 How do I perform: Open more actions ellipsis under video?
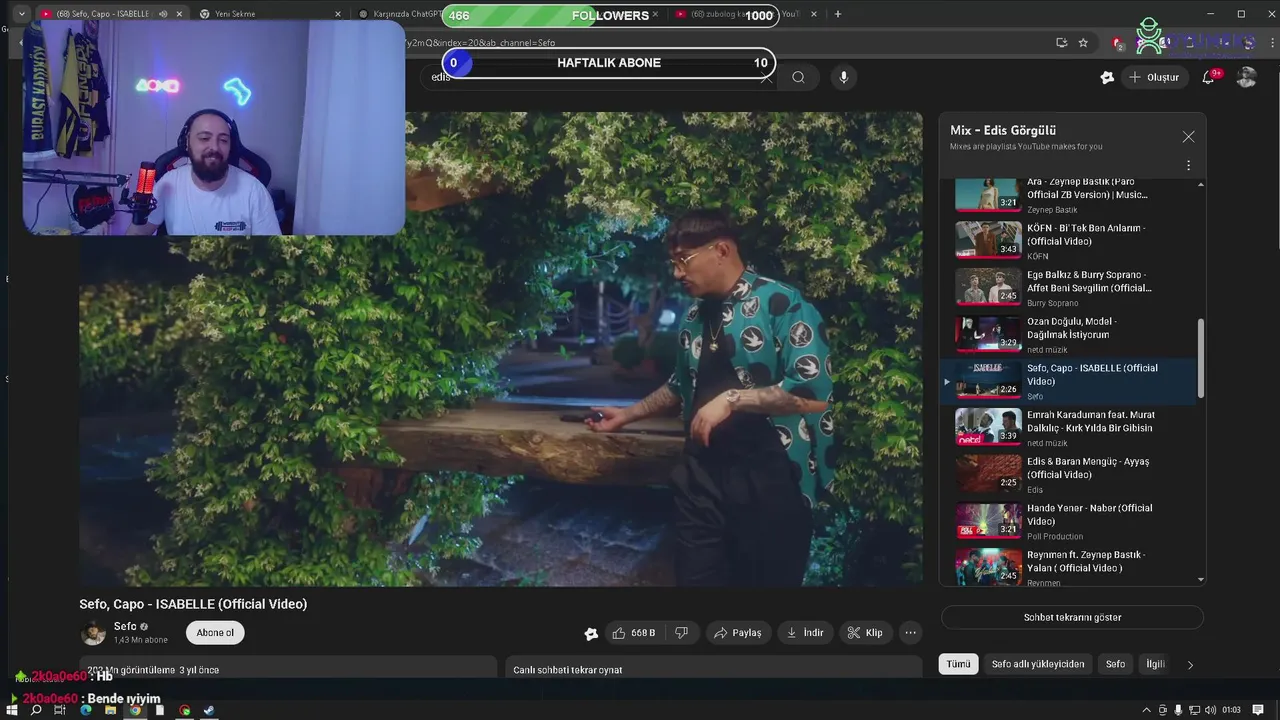coord(910,633)
